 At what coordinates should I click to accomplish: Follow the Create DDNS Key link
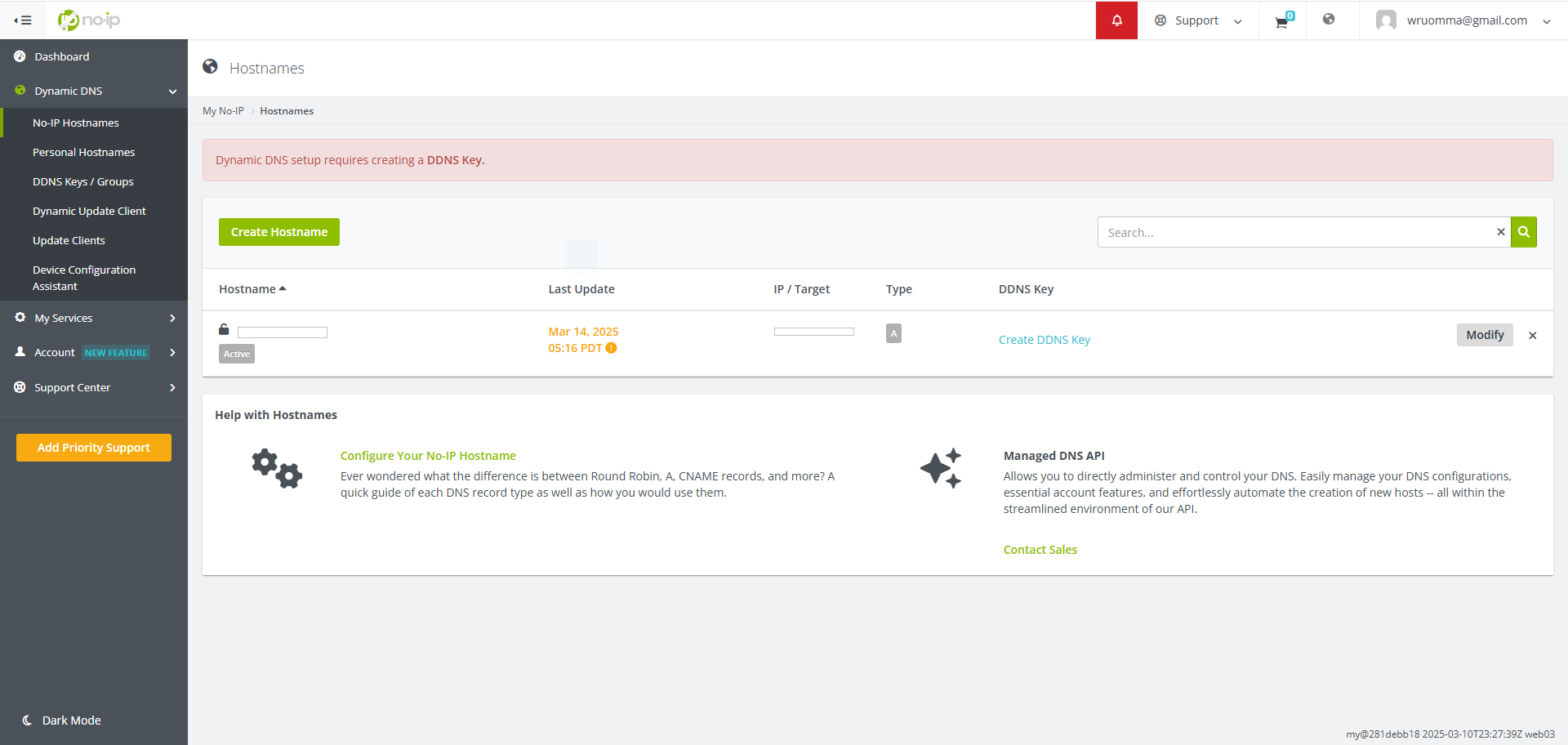(1045, 340)
